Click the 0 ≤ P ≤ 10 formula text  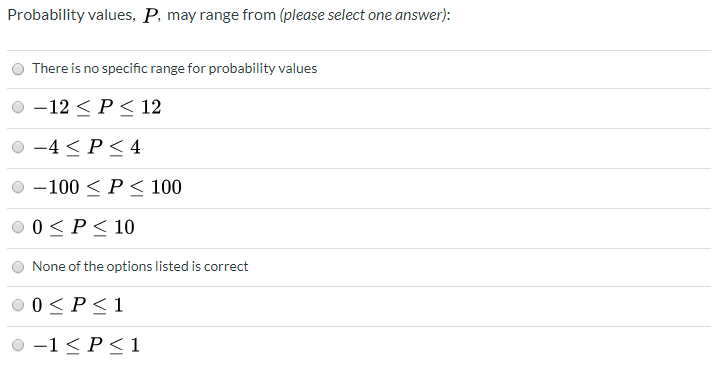(x=83, y=227)
